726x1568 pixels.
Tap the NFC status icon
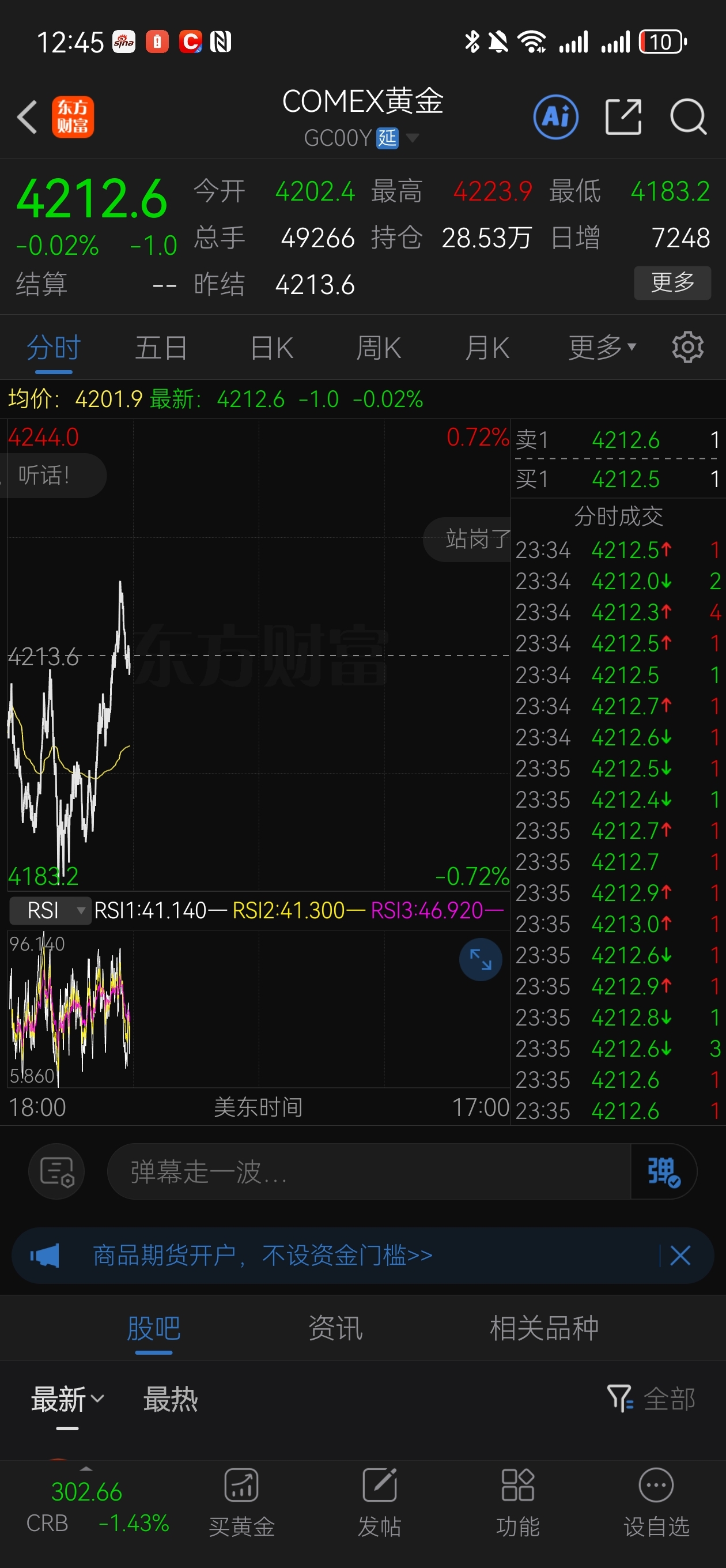coord(220,42)
